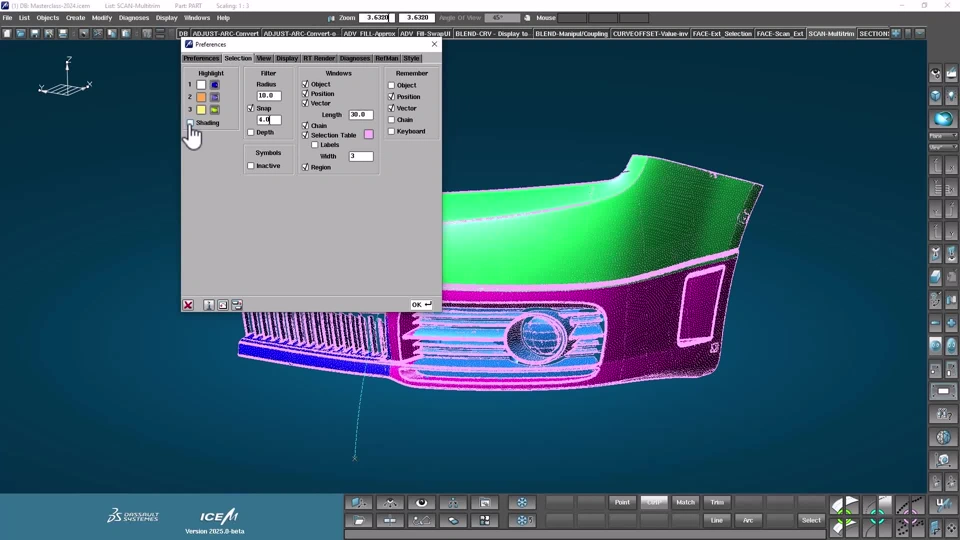The width and height of the screenshot is (960, 540).
Task: Uncheck the Snap filter checkbox
Action: [251, 108]
